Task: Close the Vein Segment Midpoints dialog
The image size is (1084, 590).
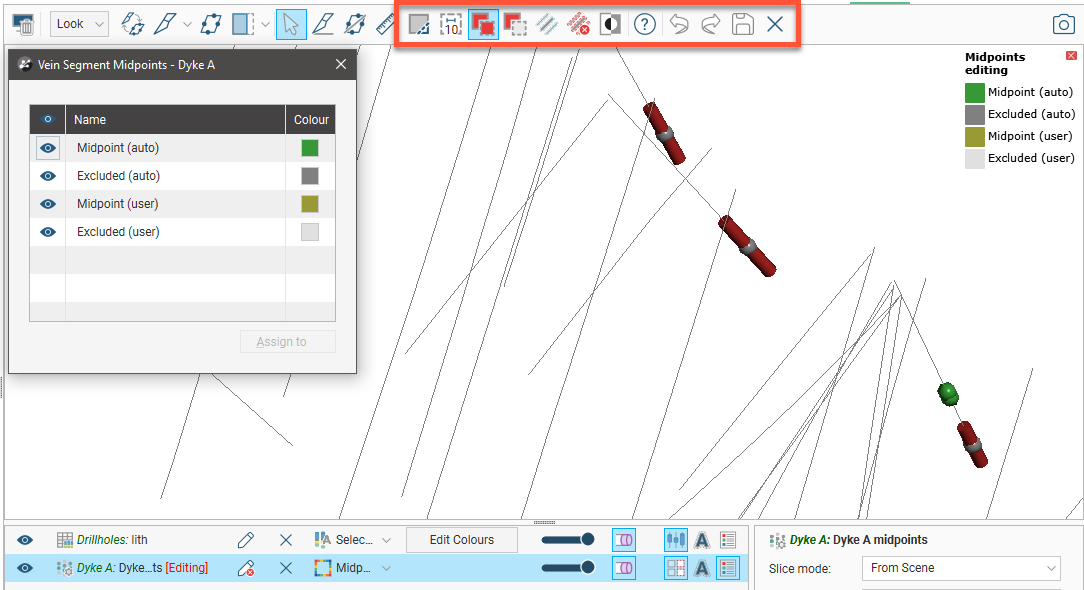Action: (340, 65)
